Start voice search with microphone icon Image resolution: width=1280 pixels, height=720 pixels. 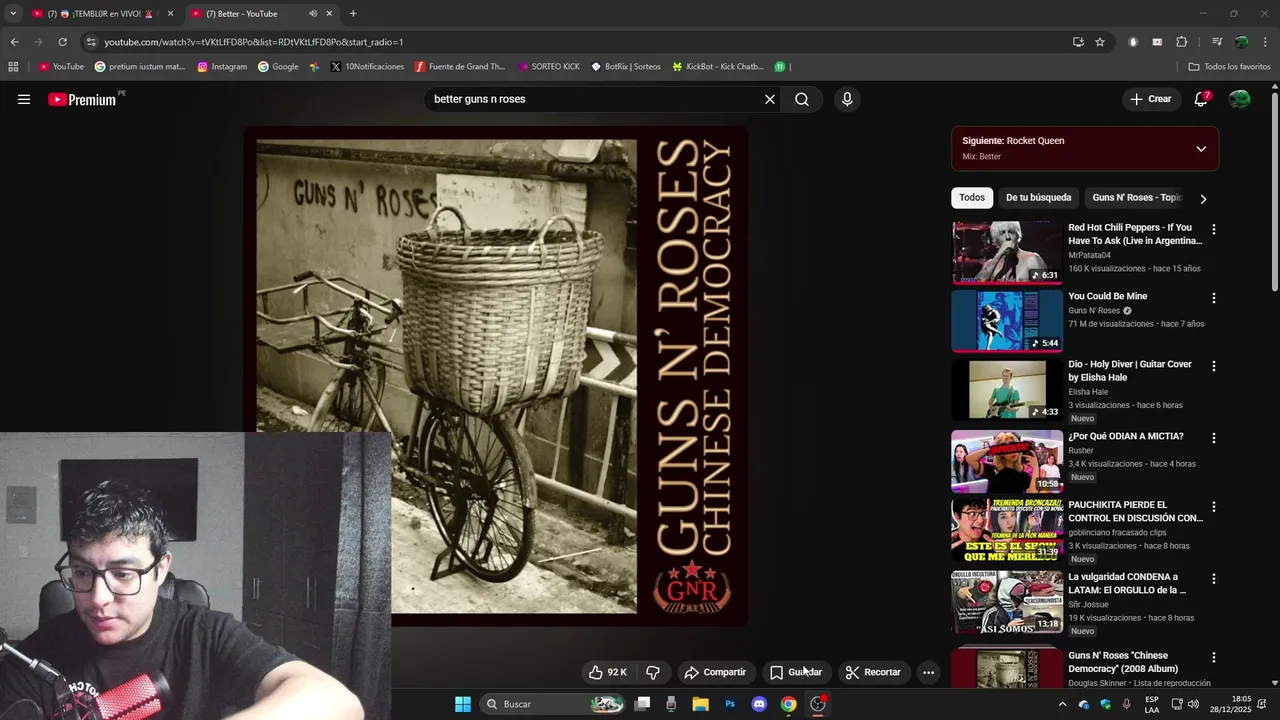coord(847,99)
